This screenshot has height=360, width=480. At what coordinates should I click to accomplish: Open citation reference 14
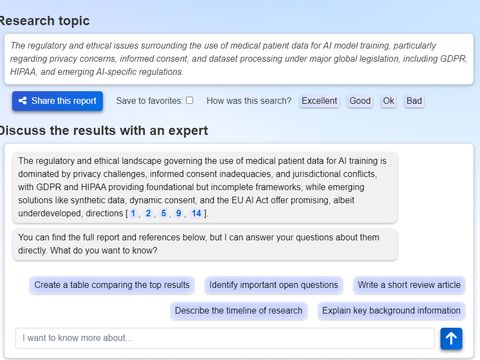pyautogui.click(x=196, y=213)
